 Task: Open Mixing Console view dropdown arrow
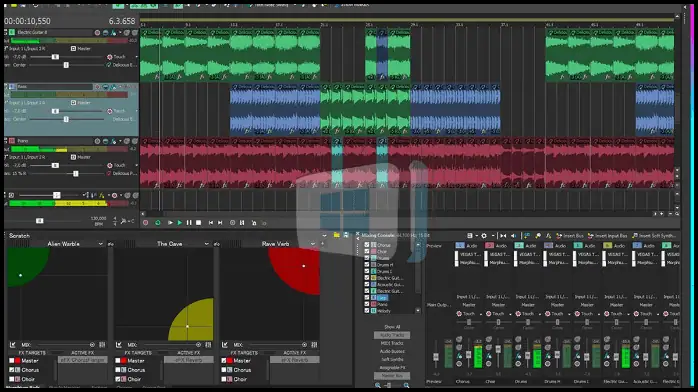click(476, 236)
